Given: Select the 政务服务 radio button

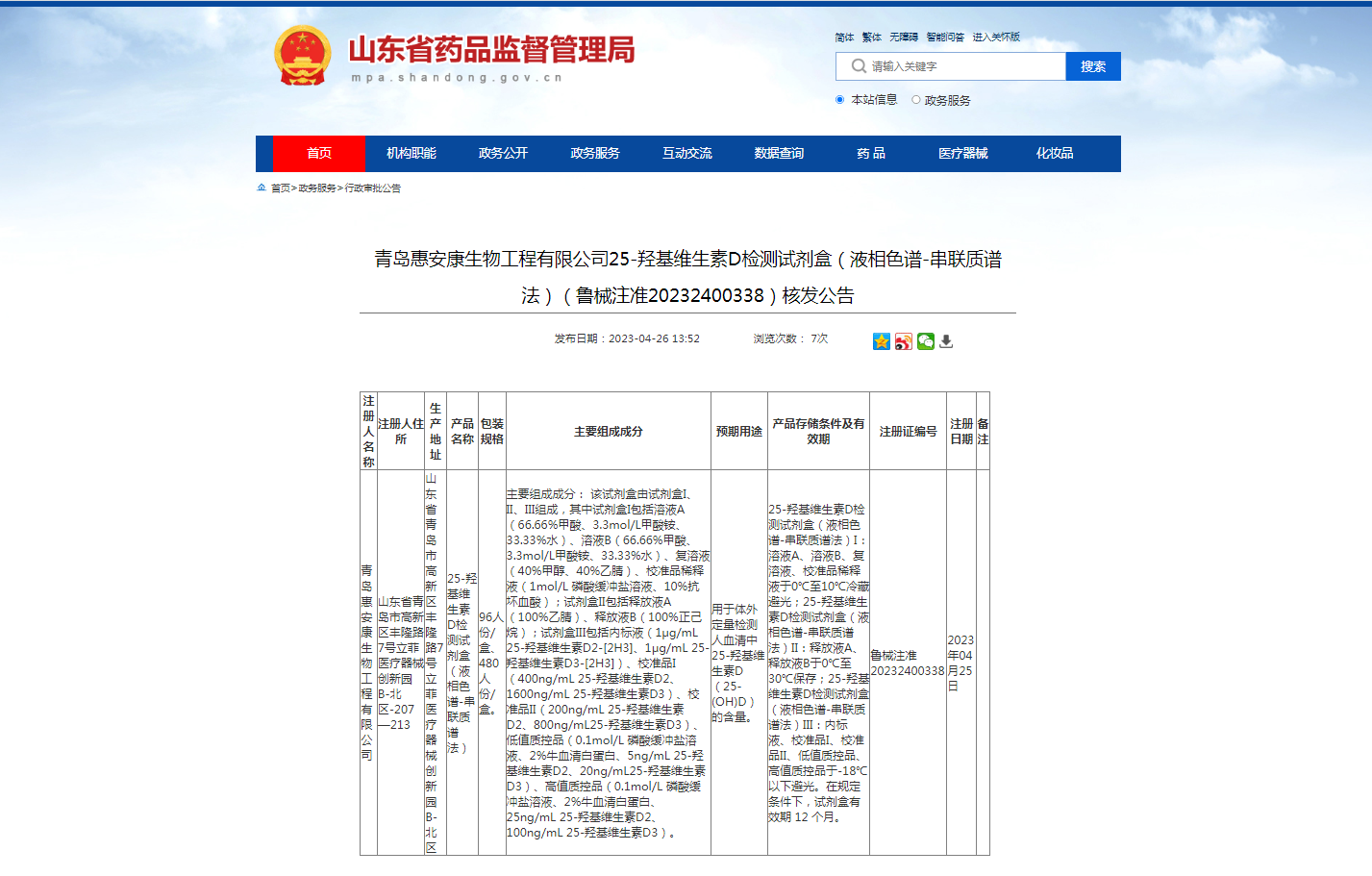Looking at the screenshot, I should tap(915, 100).
